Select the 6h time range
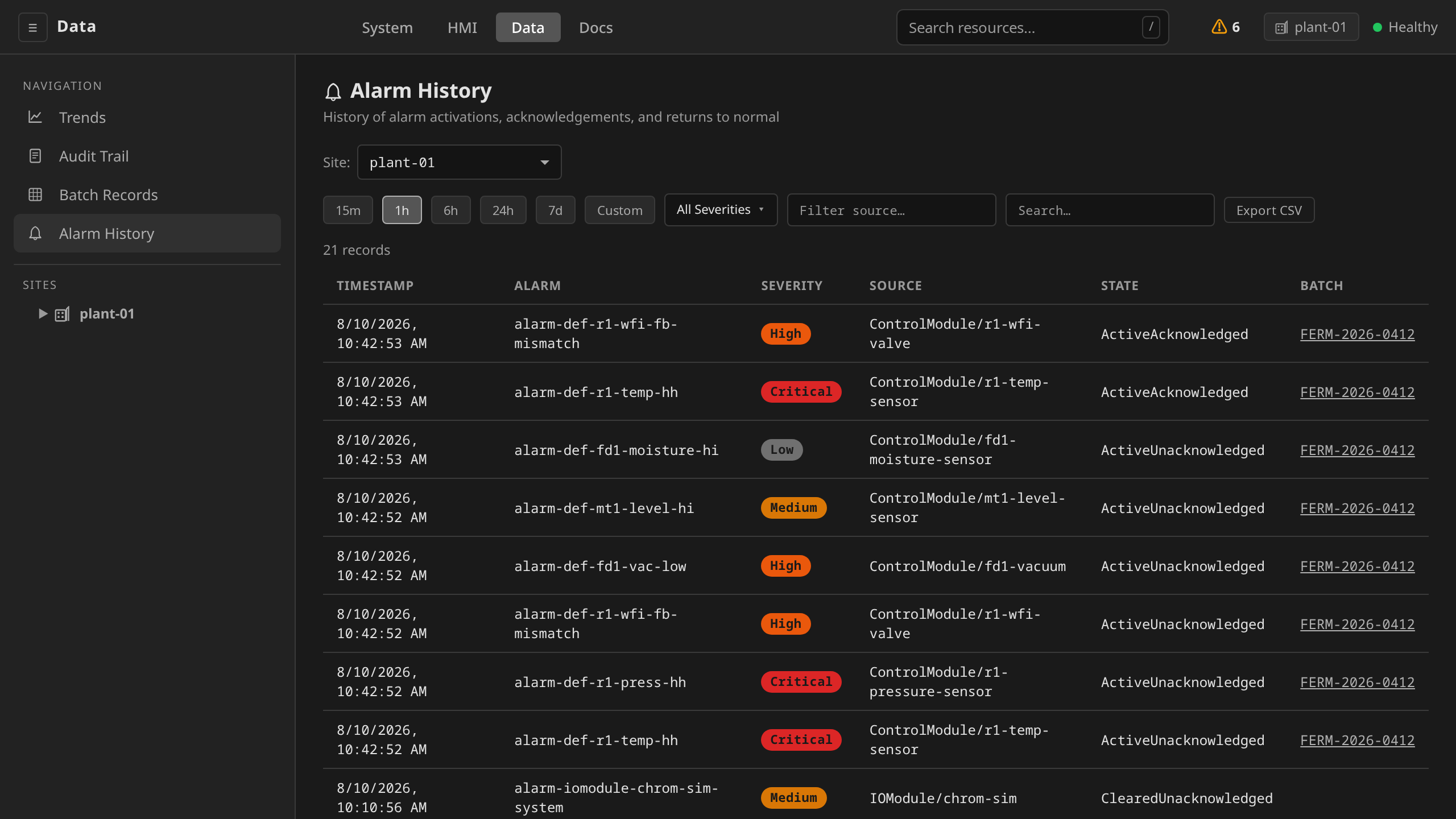The width and height of the screenshot is (1456, 819). coord(450,210)
